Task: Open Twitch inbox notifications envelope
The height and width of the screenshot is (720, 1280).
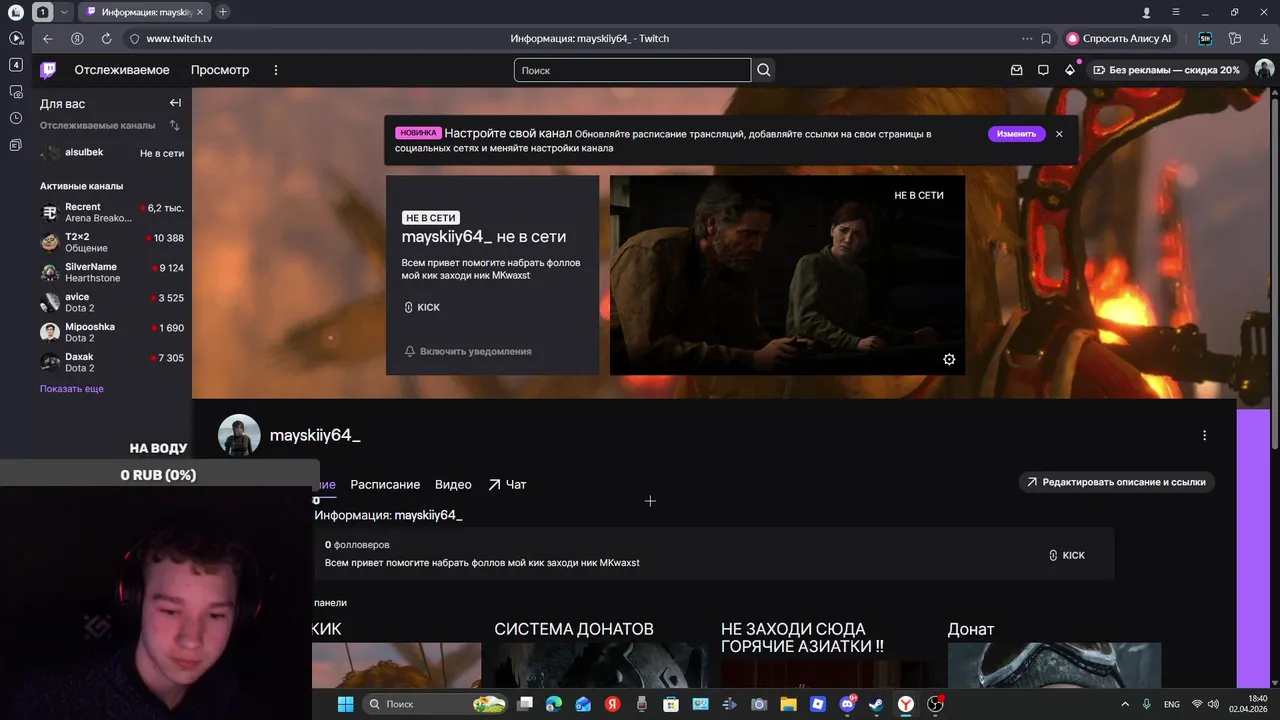Action: pyautogui.click(x=1016, y=70)
